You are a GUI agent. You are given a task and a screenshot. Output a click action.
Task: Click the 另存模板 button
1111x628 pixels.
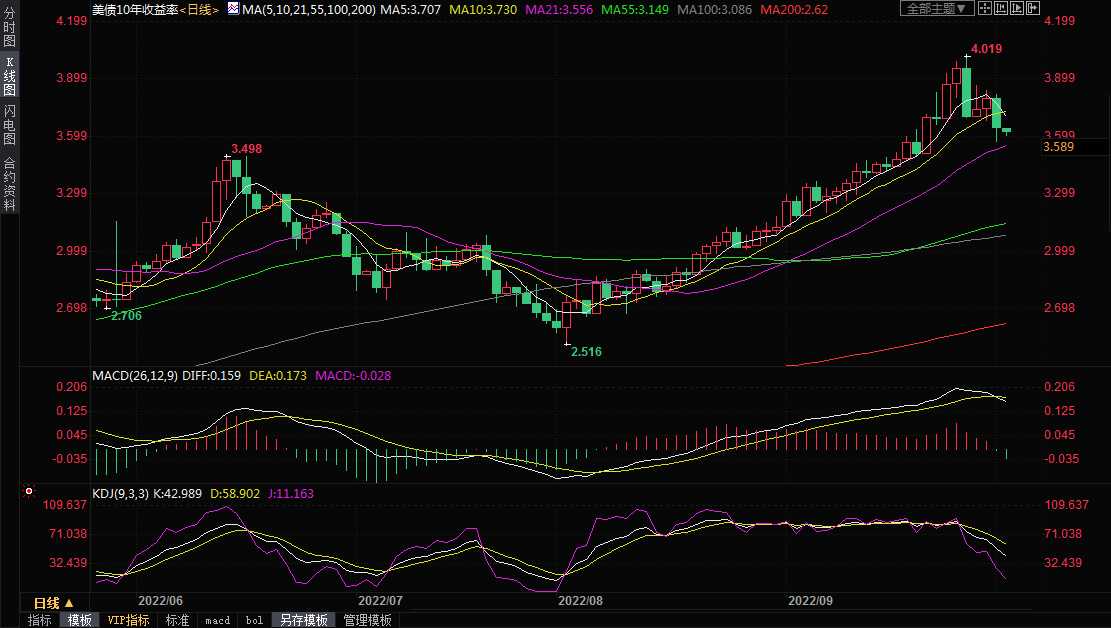[303, 620]
